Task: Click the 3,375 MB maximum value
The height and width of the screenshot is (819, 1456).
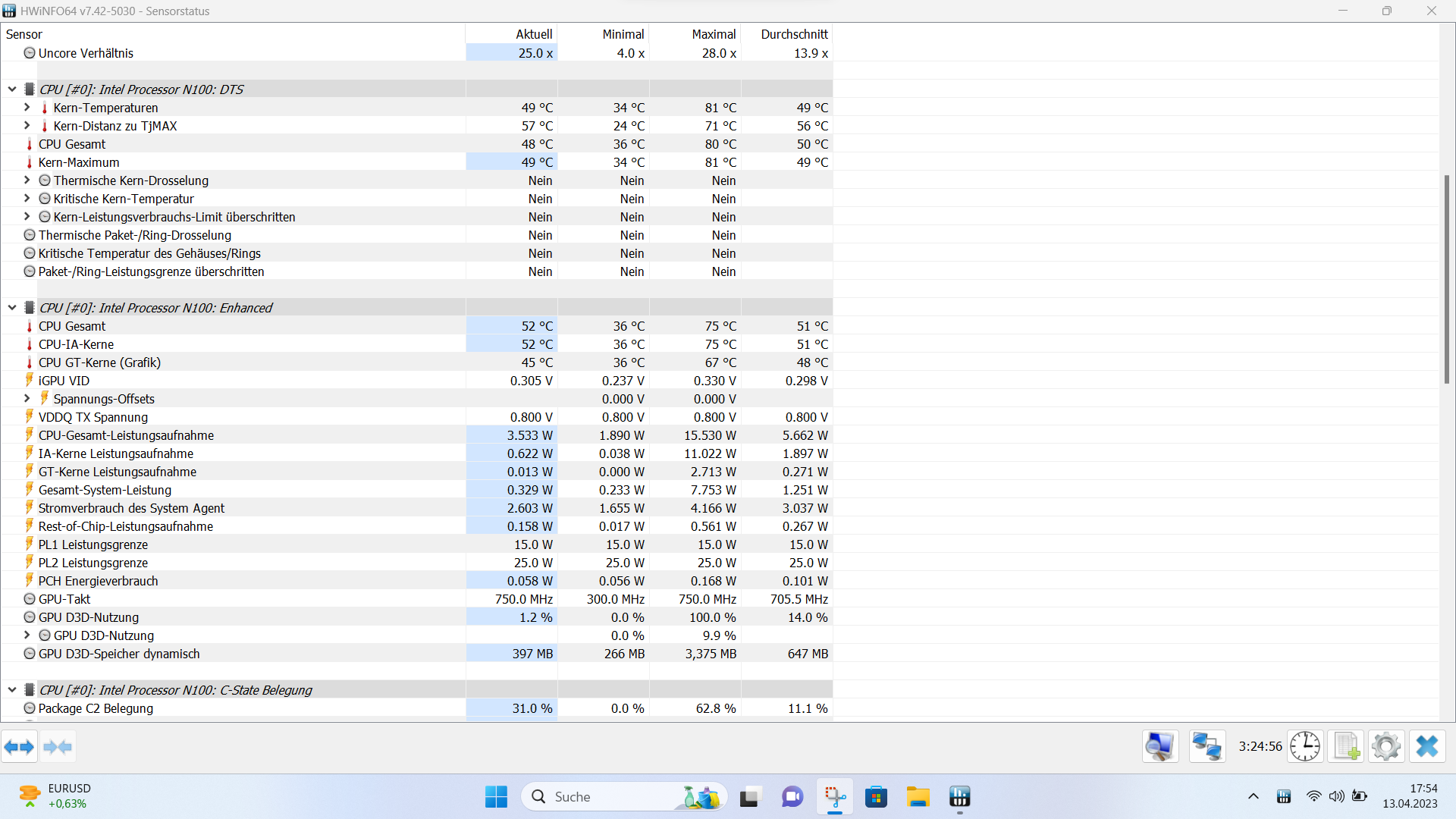Action: pos(711,654)
